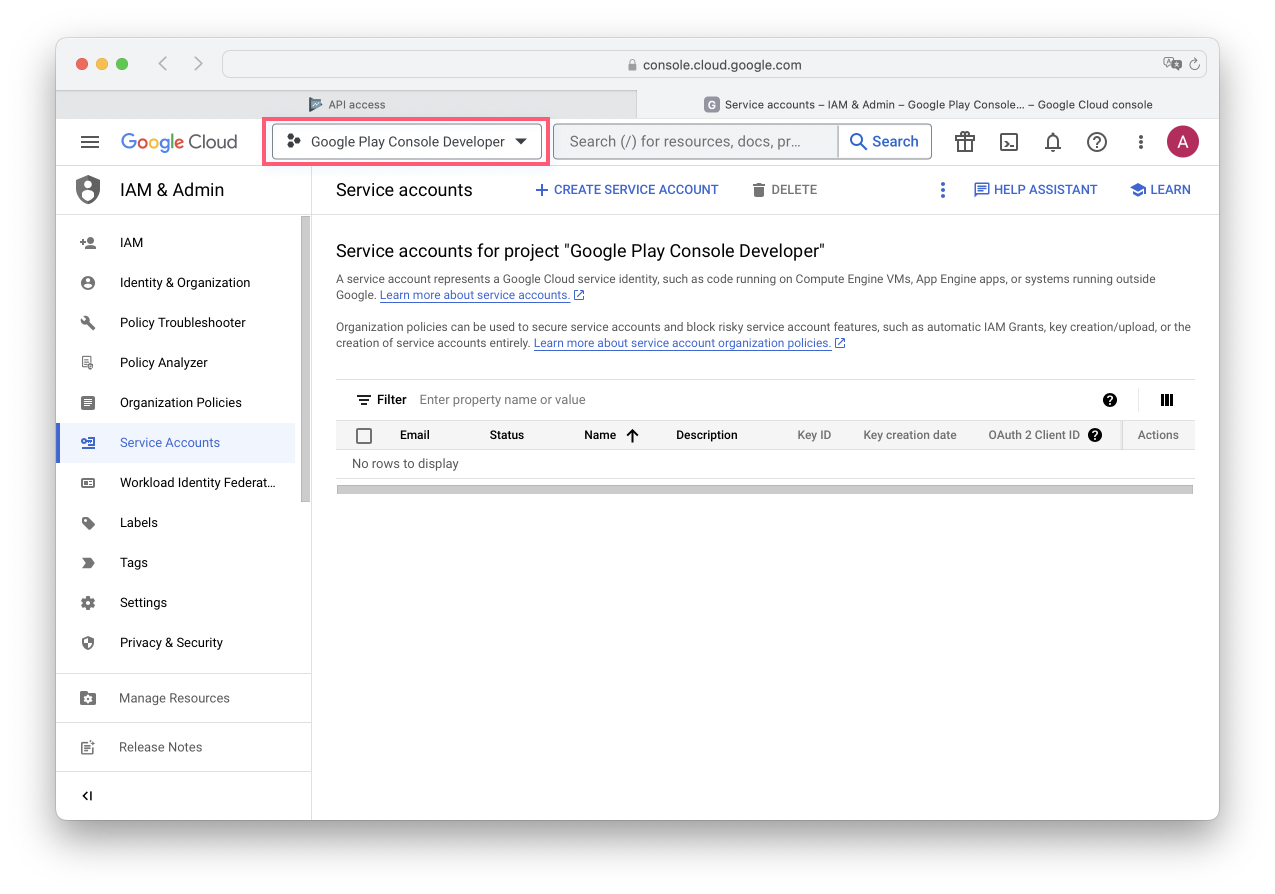The width and height of the screenshot is (1275, 894).
Task: Click the Key creation date header
Action: (x=910, y=435)
